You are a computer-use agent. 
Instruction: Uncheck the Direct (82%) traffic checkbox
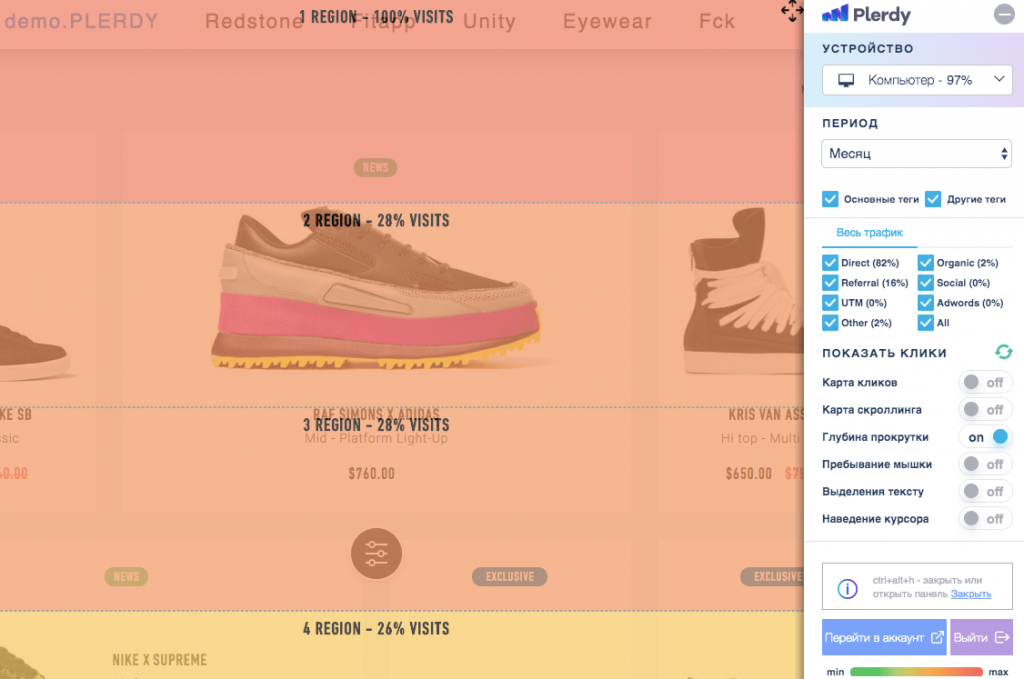point(830,263)
